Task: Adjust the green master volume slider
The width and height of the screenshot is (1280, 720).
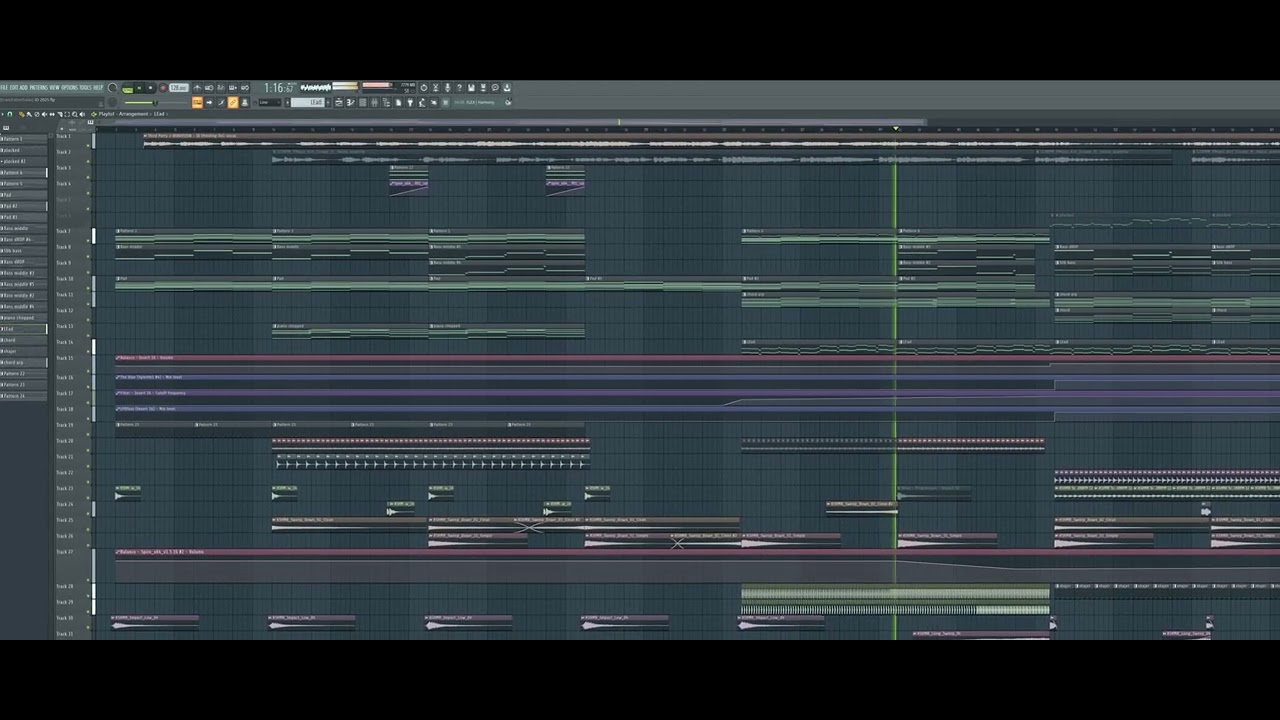Action: [x=156, y=102]
